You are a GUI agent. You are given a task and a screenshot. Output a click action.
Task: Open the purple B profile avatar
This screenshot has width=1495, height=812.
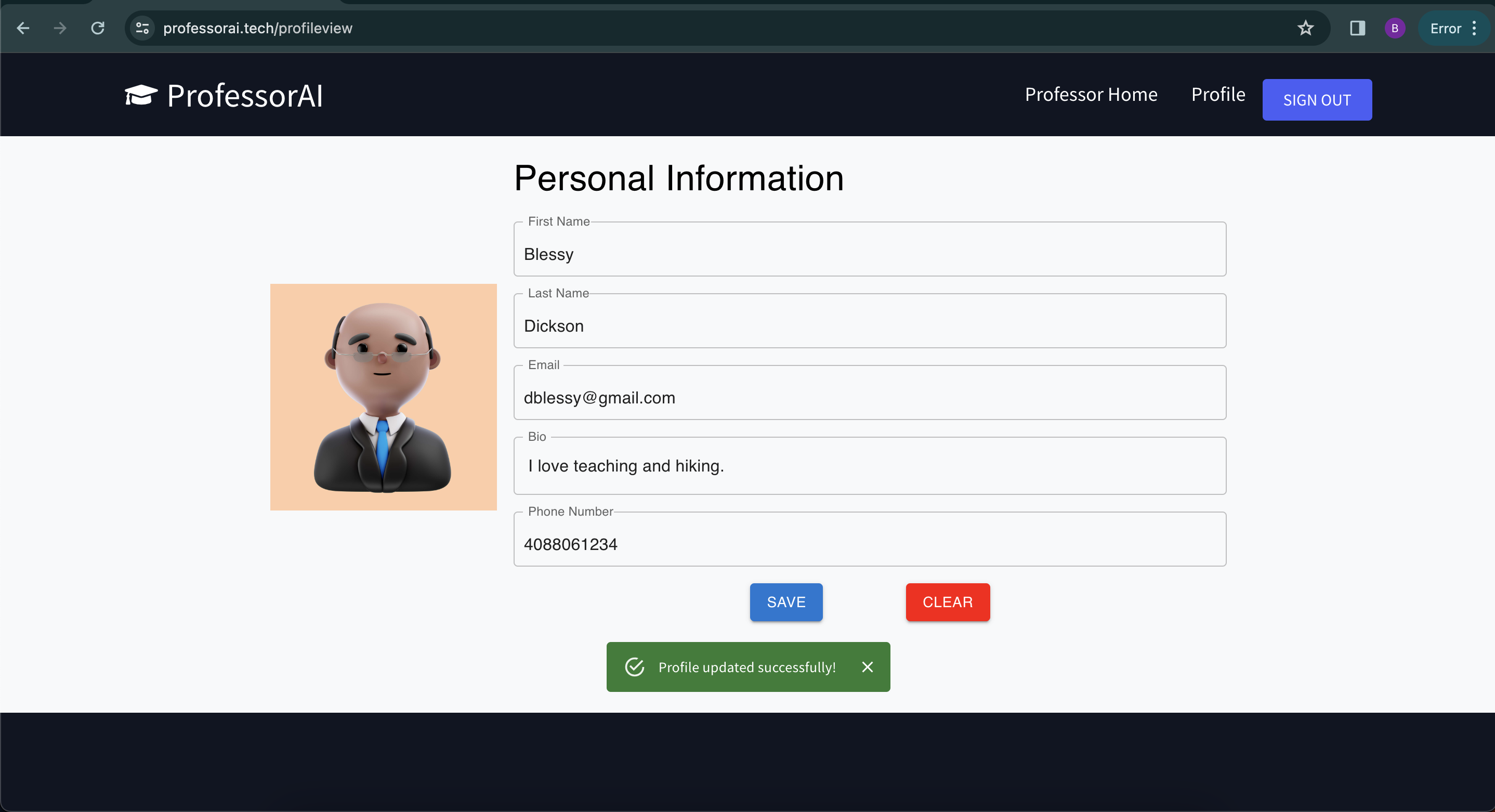click(1395, 28)
